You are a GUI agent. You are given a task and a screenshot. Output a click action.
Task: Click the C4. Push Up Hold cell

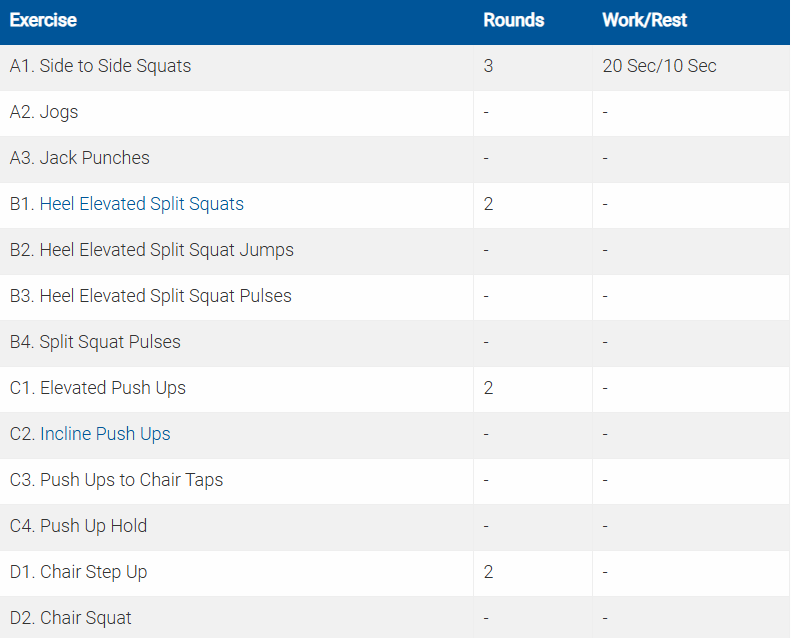79,526
